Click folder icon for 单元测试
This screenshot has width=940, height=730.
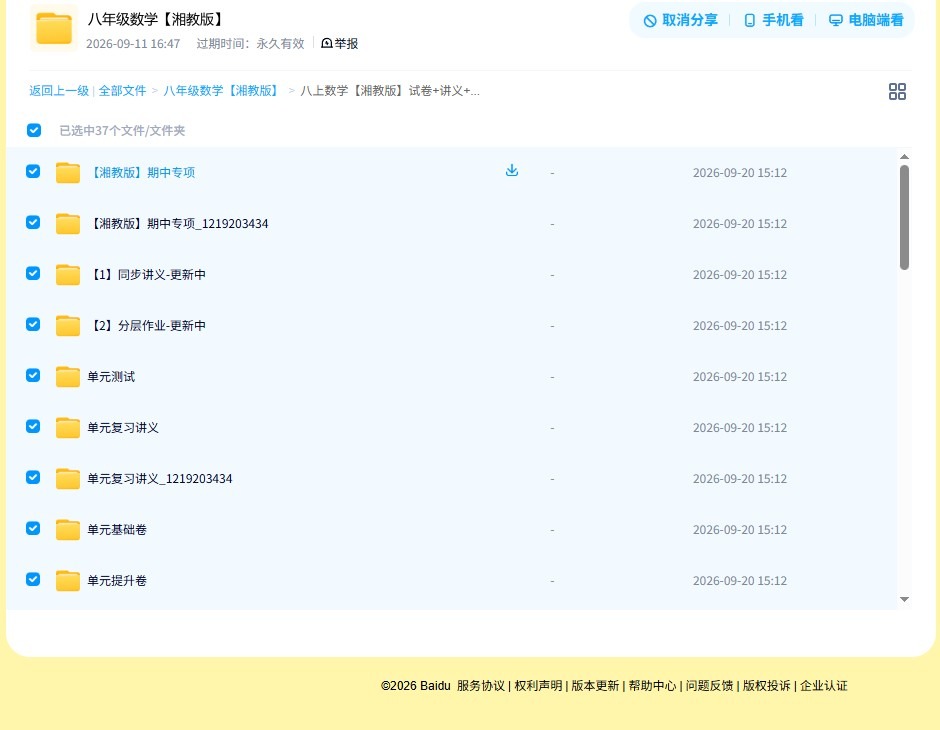[68, 376]
